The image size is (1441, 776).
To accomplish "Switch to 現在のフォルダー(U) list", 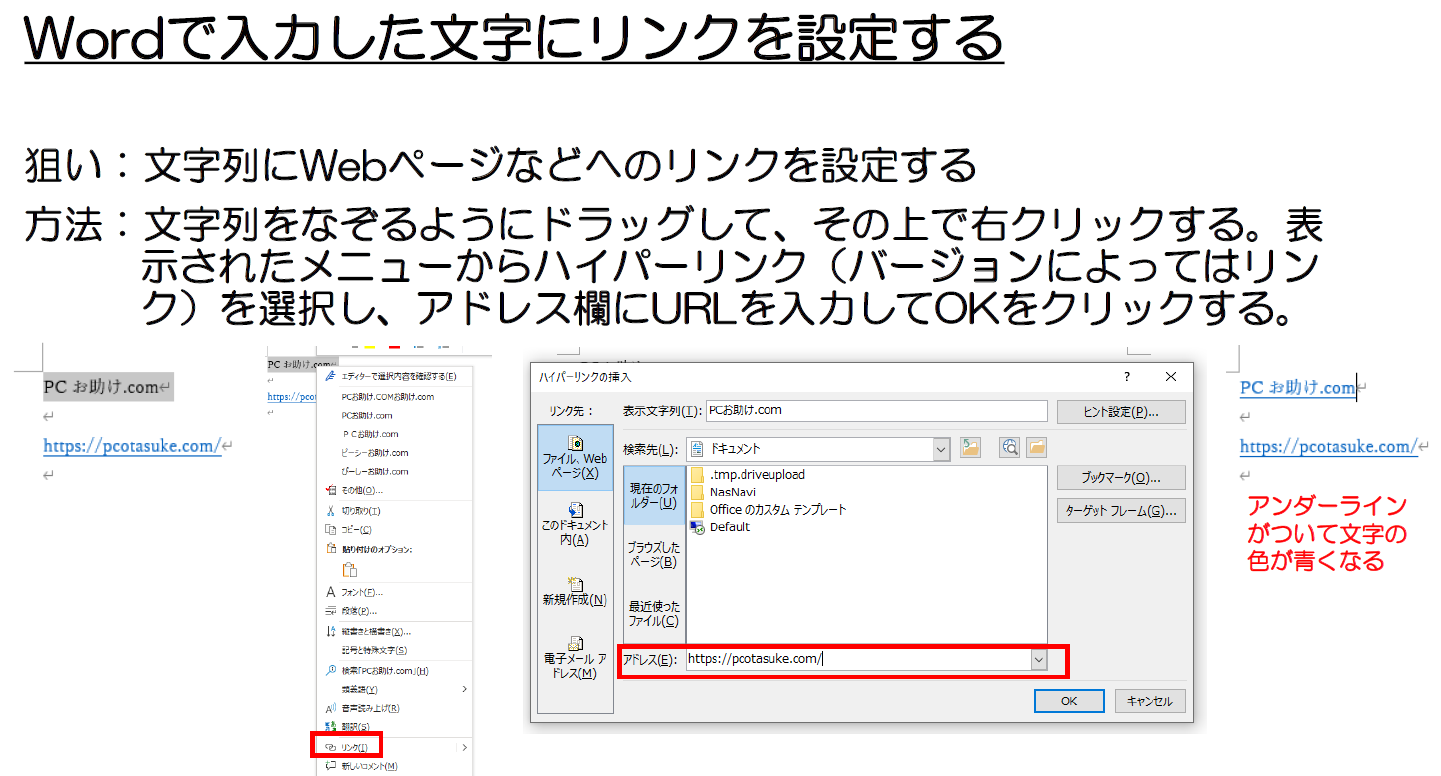I will pos(654,495).
